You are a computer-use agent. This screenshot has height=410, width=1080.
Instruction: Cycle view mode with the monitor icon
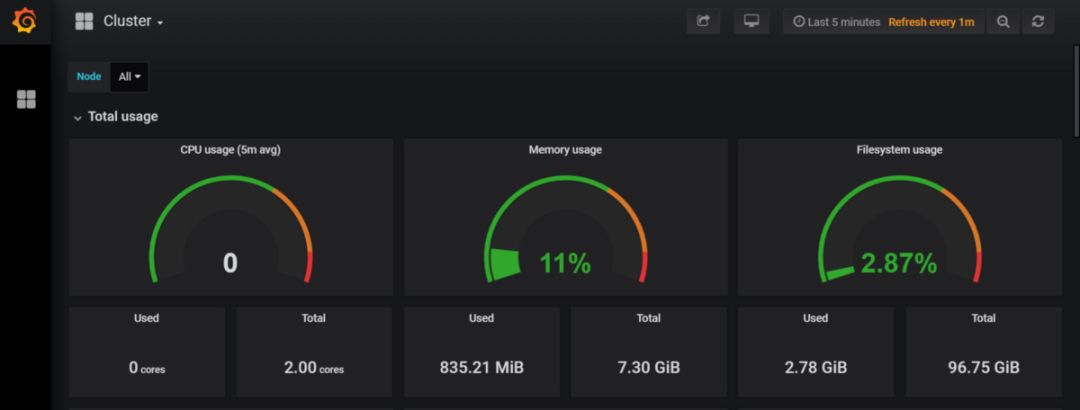coord(750,21)
